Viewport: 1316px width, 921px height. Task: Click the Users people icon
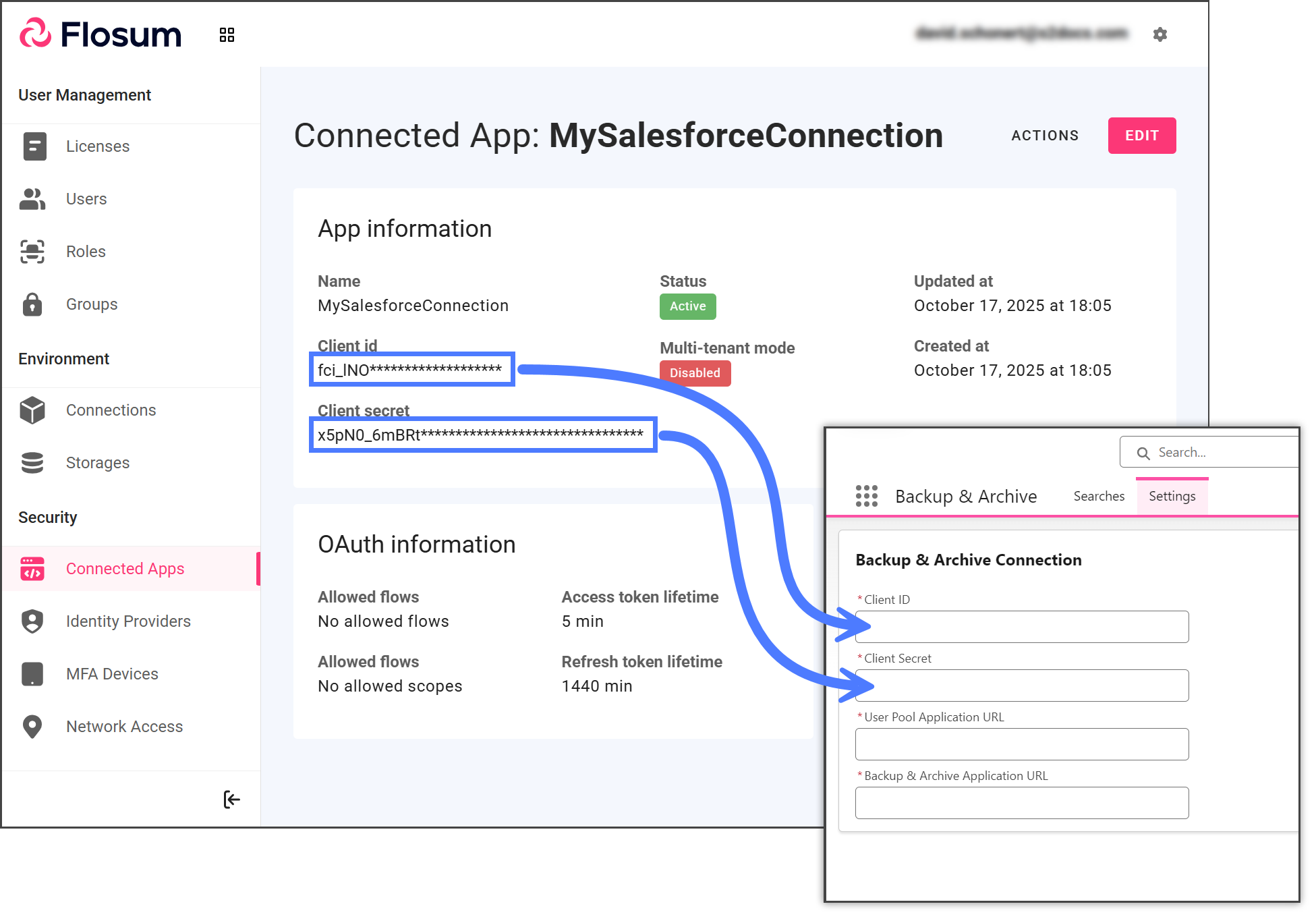[x=32, y=199]
